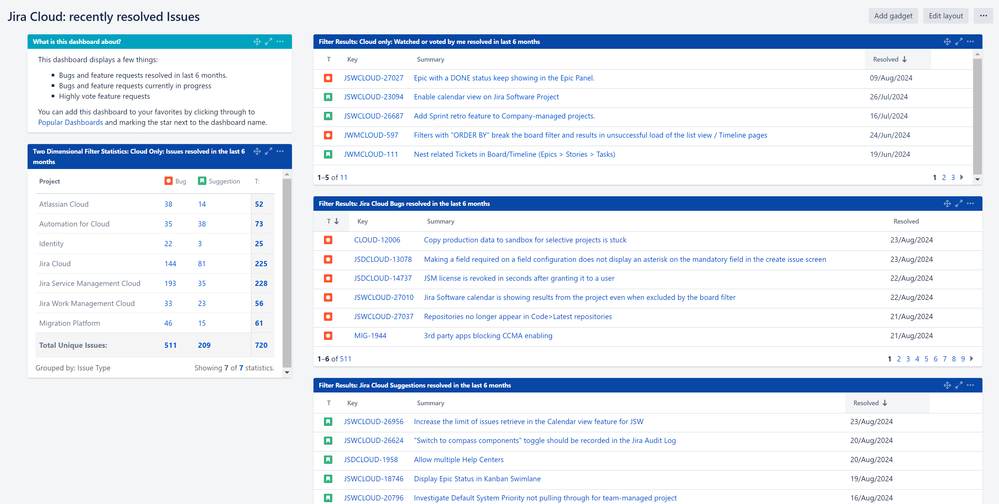Click the bug icon next to JWMCLOUD-597
Image resolution: width=999 pixels, height=504 pixels.
pos(328,135)
